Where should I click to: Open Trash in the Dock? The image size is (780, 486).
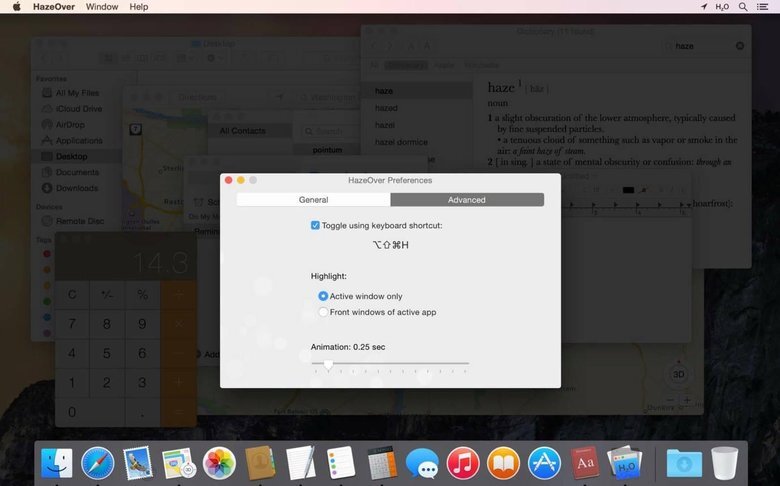point(725,463)
